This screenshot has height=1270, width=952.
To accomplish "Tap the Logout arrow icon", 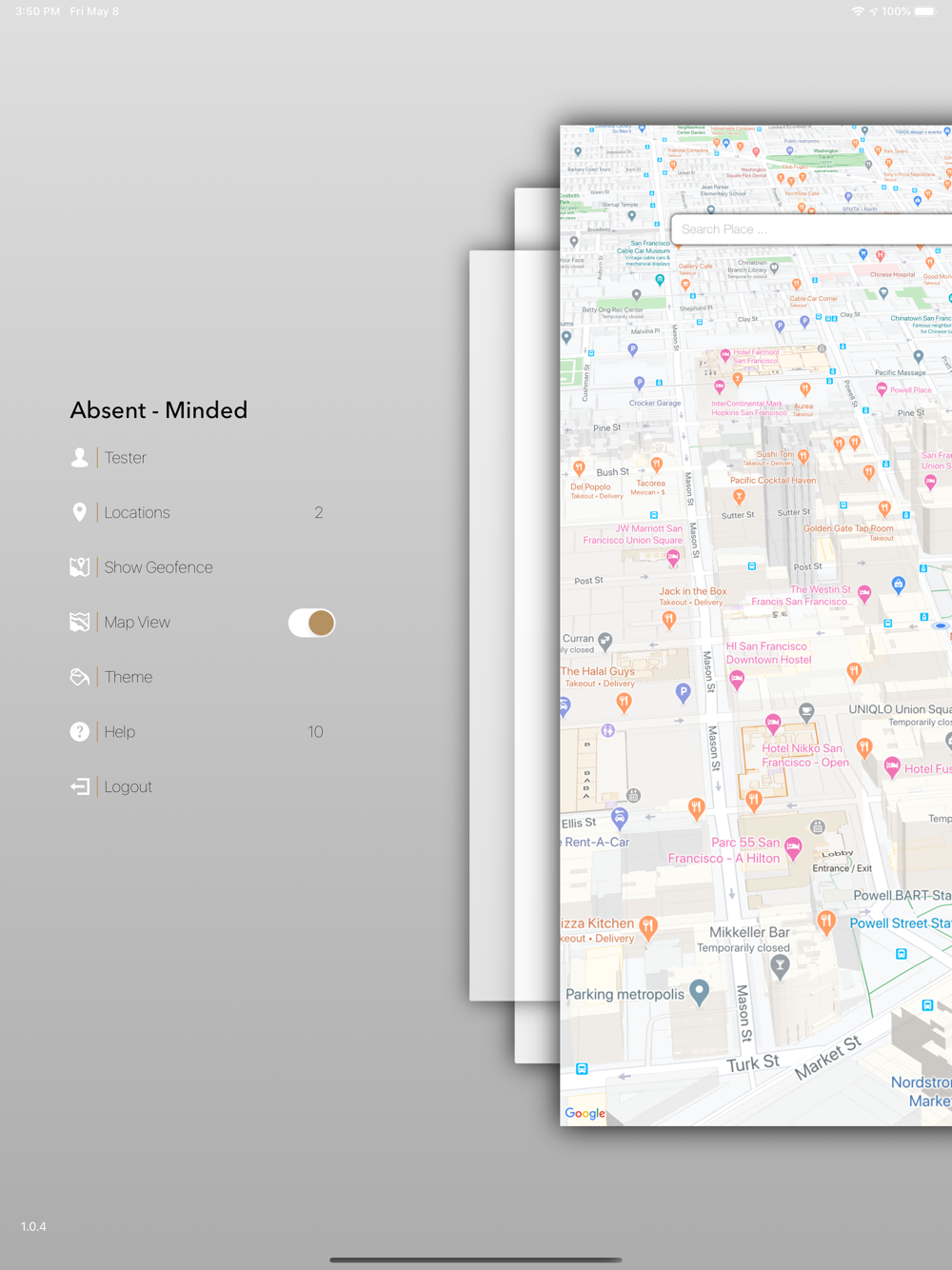I will tap(80, 786).
